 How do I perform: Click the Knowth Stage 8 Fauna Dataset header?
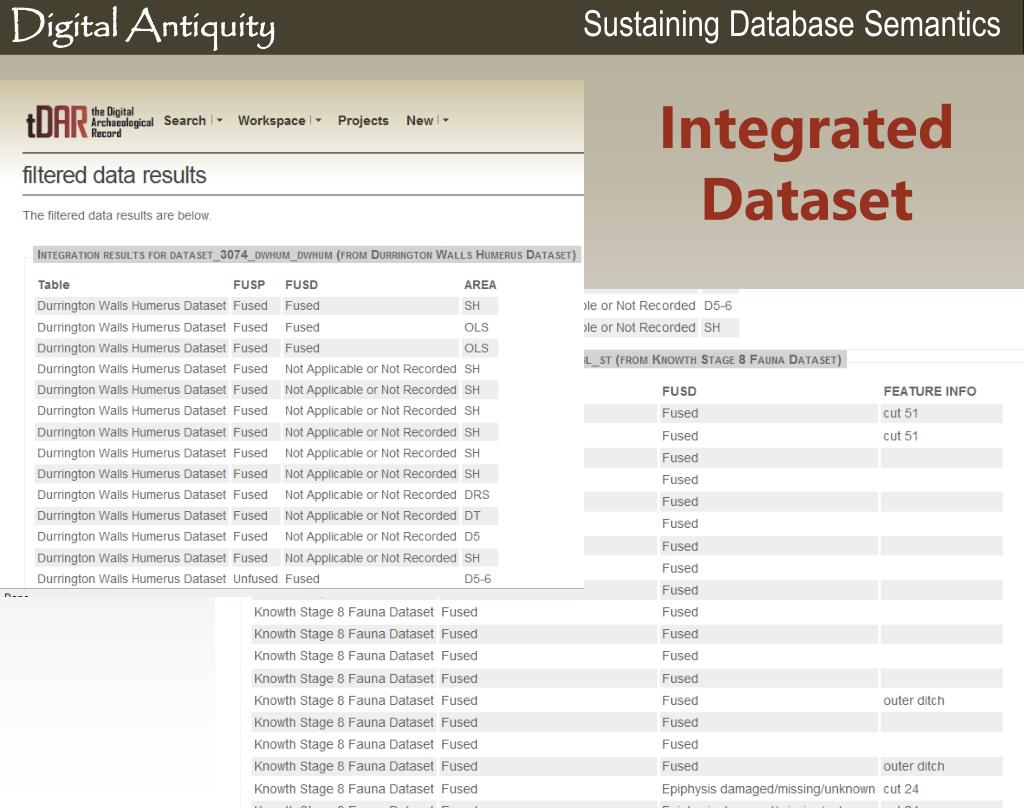pyautogui.click(x=715, y=360)
